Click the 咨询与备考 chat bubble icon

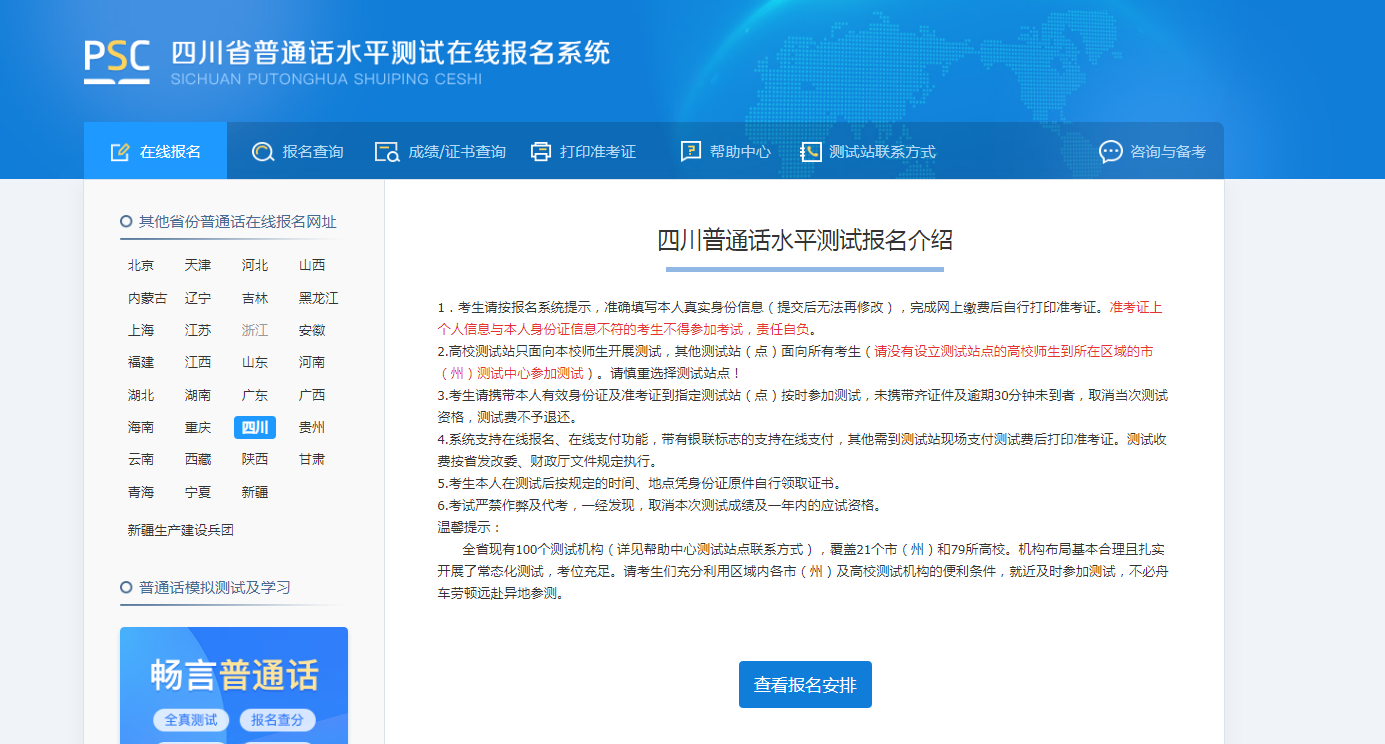(1111, 152)
